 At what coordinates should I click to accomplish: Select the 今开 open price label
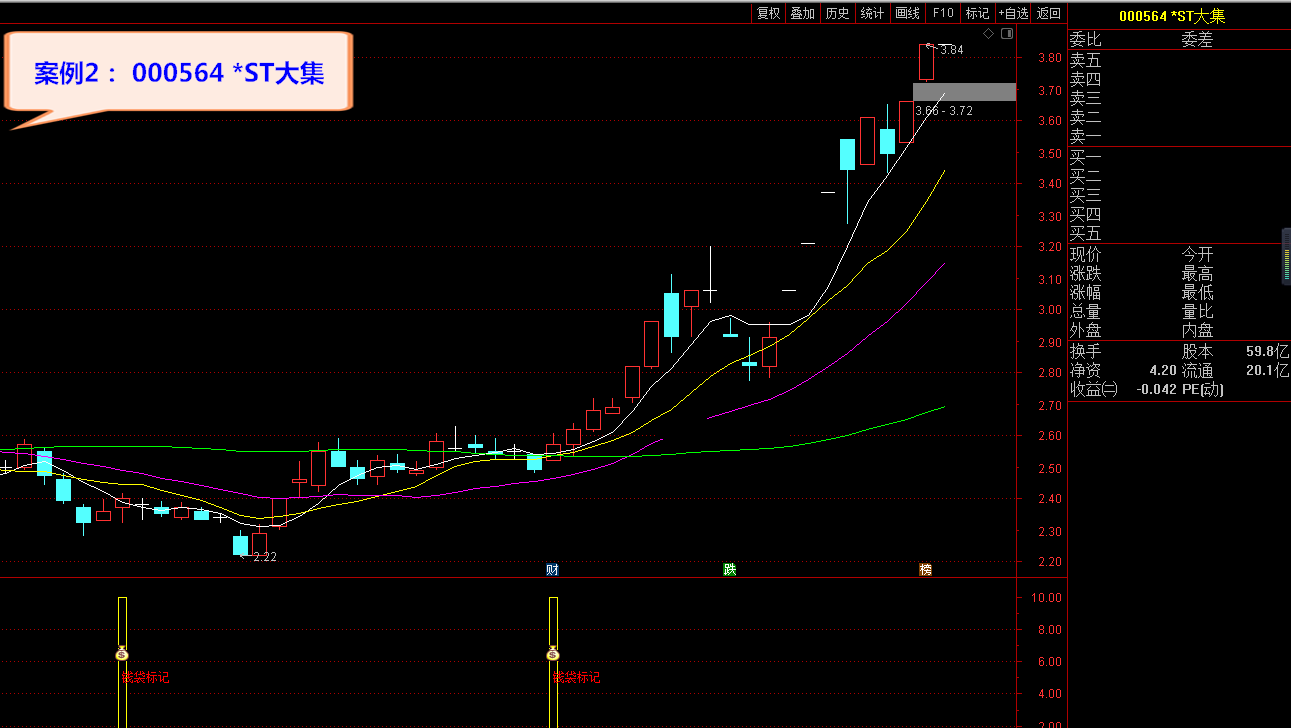(x=1197, y=255)
